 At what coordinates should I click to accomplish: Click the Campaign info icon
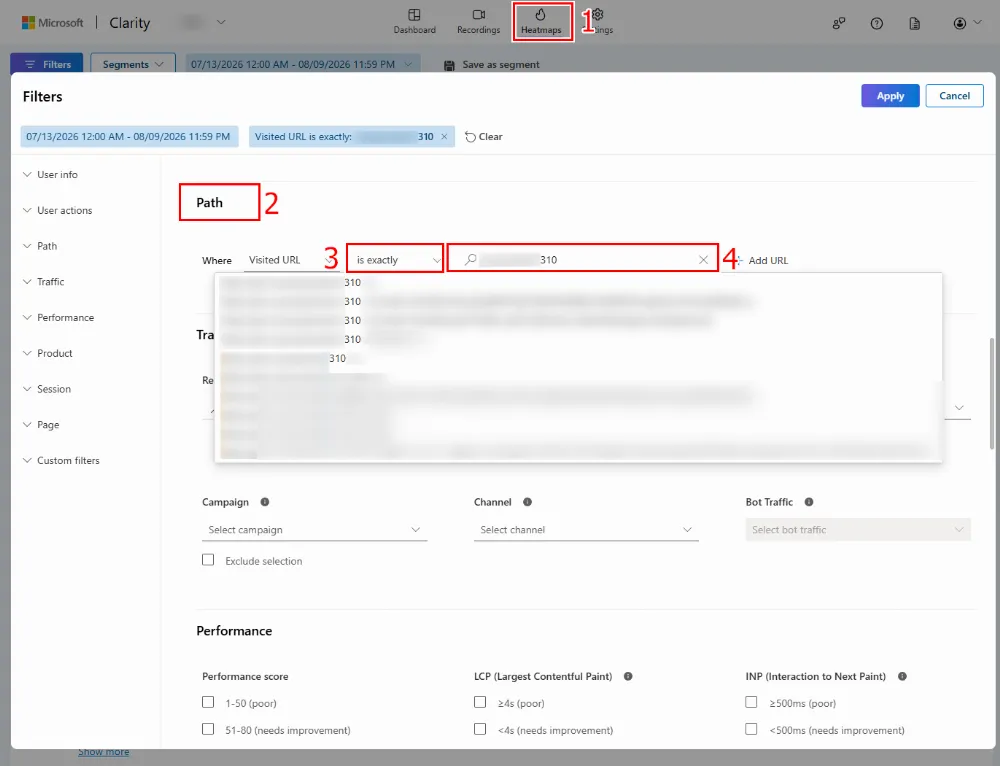(265, 502)
